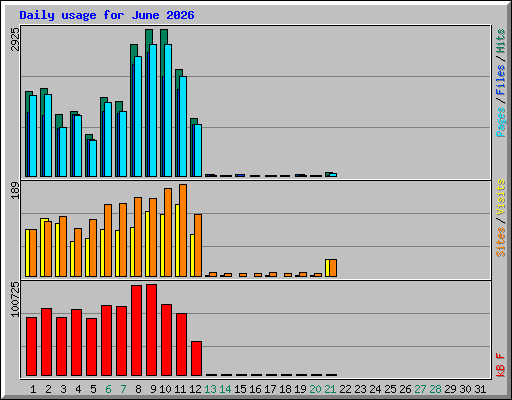Image resolution: width=512 pixels, height=400 pixels.
Task: Click the orange sites bar for day 6
Action: [x=108, y=240]
